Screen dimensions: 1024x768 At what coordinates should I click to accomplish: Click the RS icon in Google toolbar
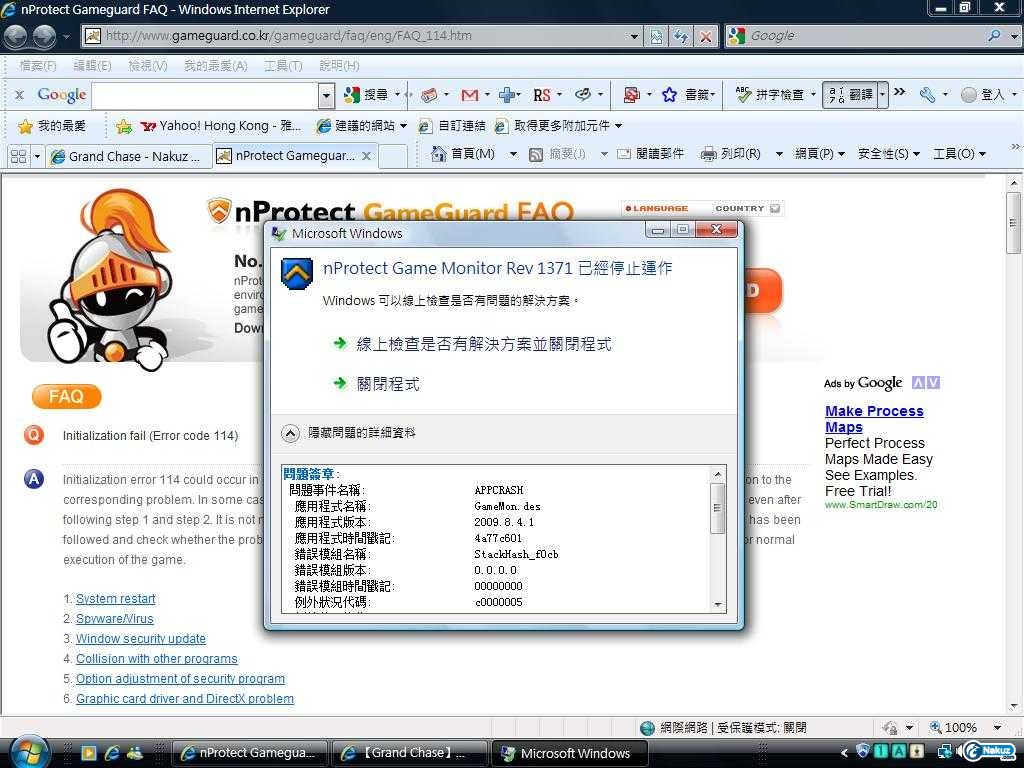(x=541, y=95)
